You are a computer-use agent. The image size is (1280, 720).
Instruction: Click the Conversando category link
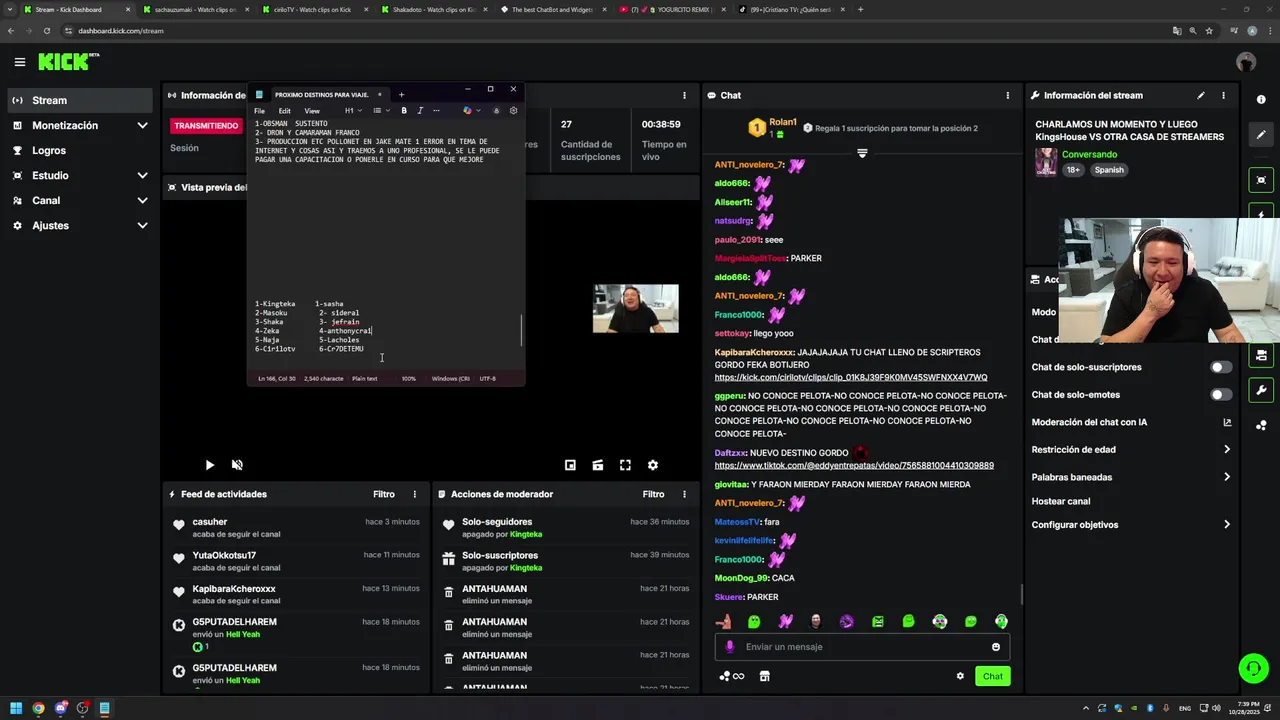[1089, 155]
